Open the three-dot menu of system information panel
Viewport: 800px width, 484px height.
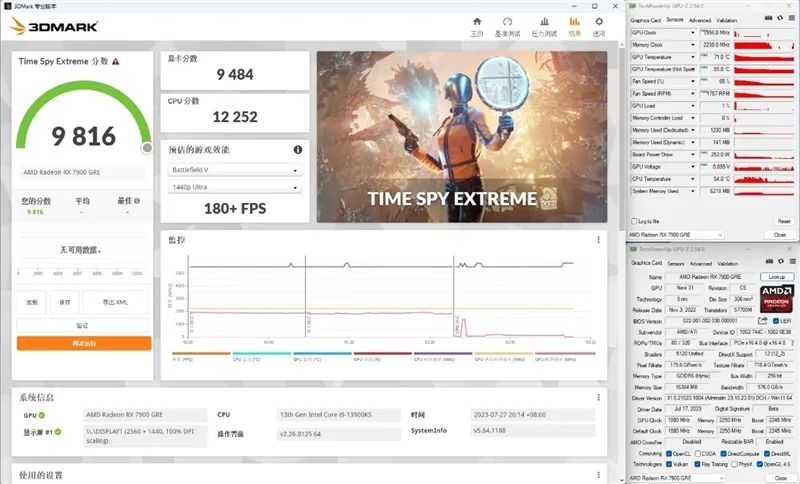click(x=598, y=397)
